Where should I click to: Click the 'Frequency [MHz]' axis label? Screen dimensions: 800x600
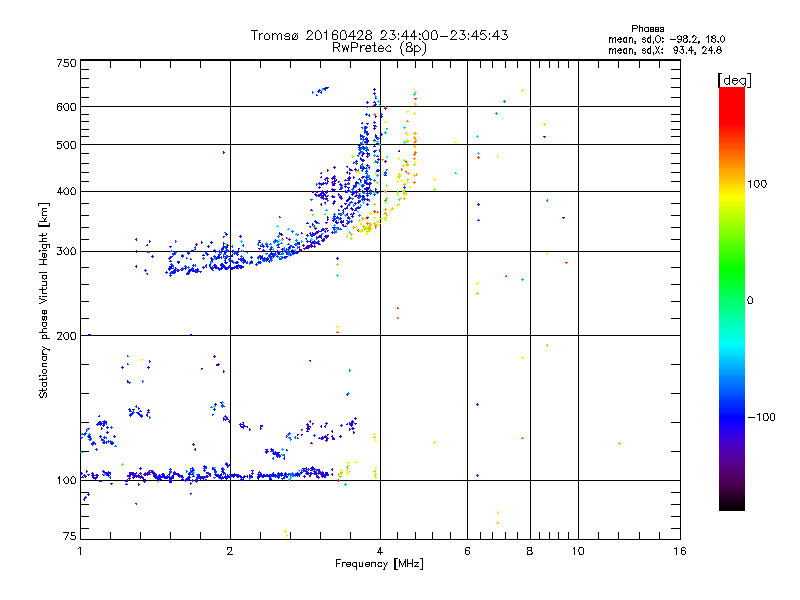[x=379, y=564]
